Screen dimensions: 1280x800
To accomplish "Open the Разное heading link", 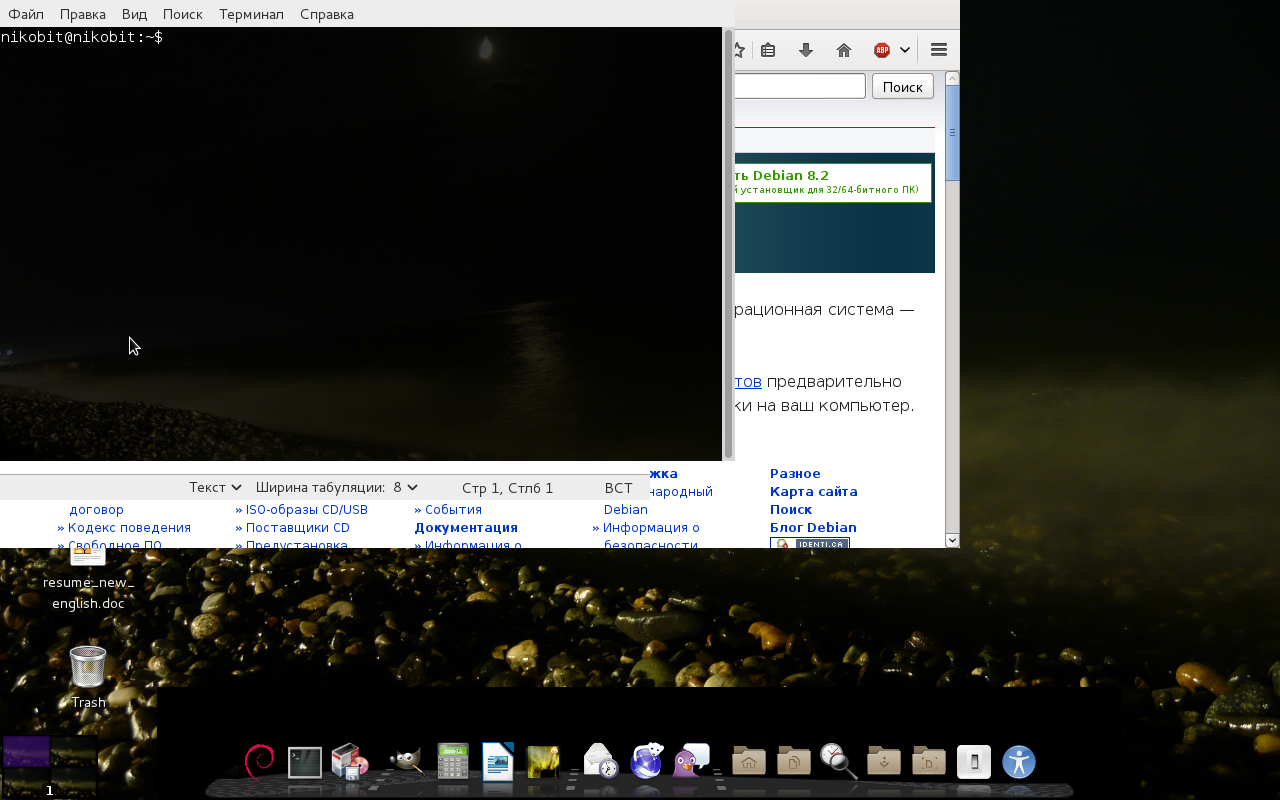I will (795, 473).
